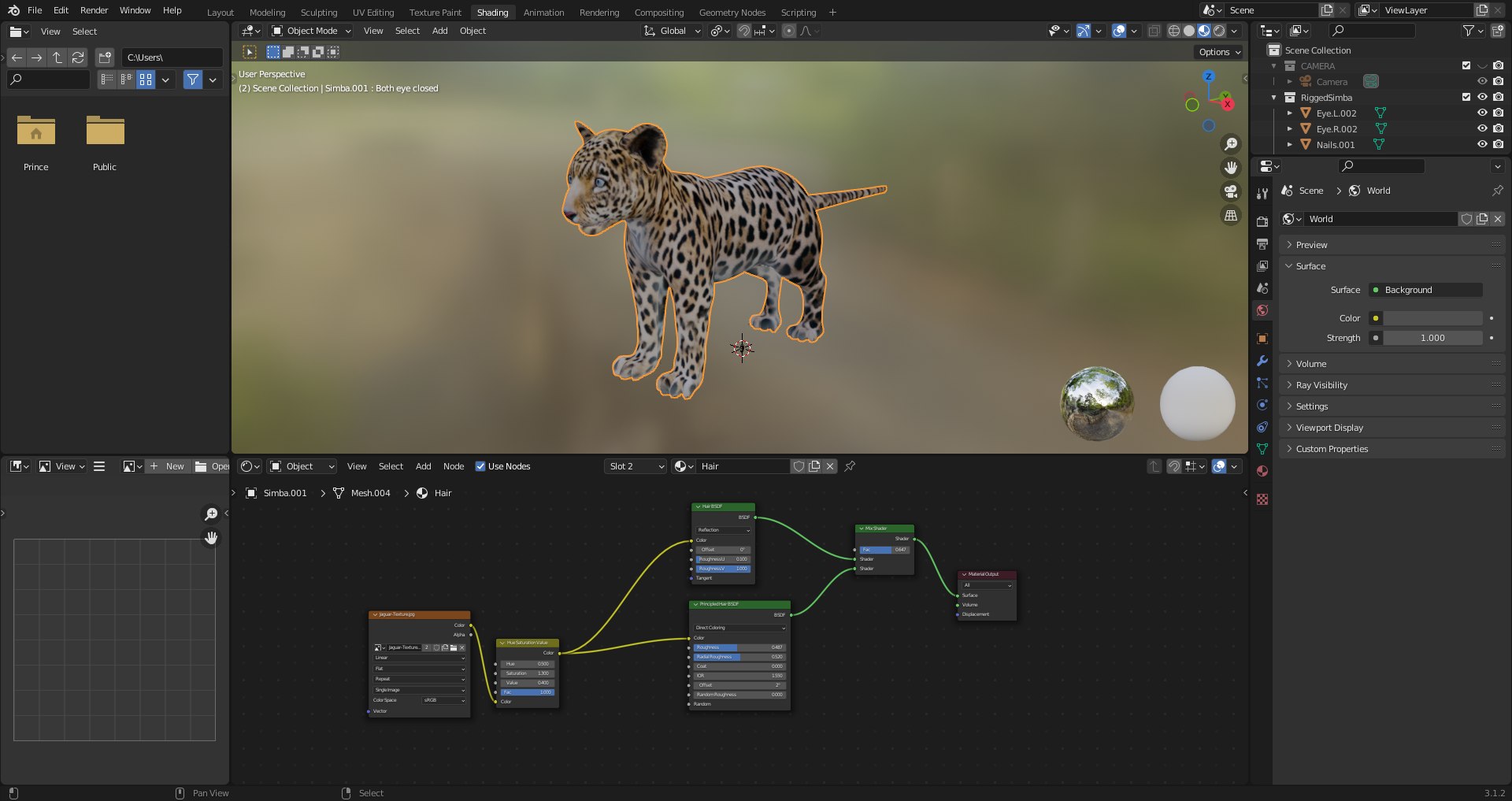Open the Render menu
The width and height of the screenshot is (1512, 801).
pyautogui.click(x=94, y=10)
